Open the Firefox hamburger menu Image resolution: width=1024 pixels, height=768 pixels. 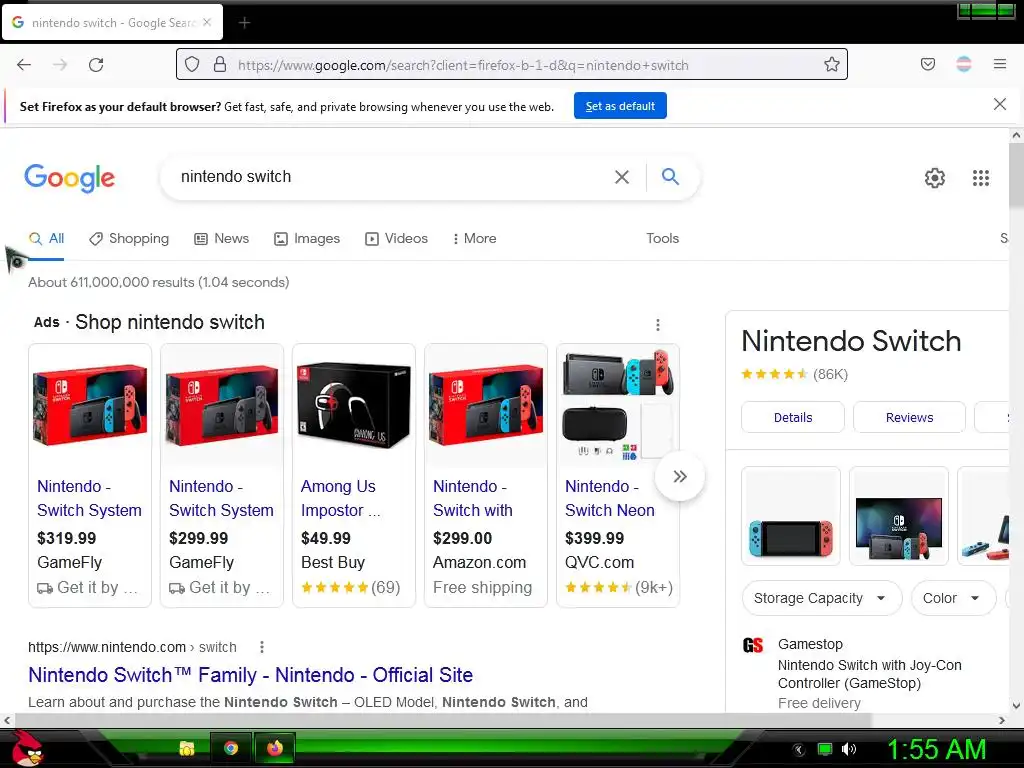[x=1000, y=64]
